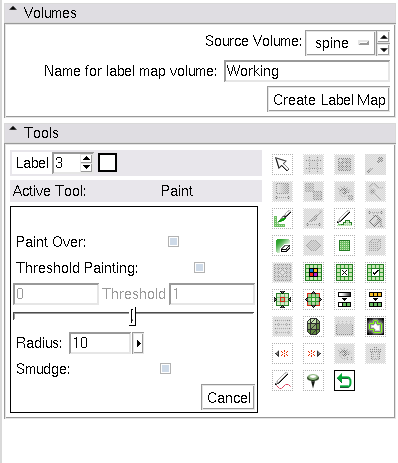Click the threshold range slider handle

click(133, 316)
